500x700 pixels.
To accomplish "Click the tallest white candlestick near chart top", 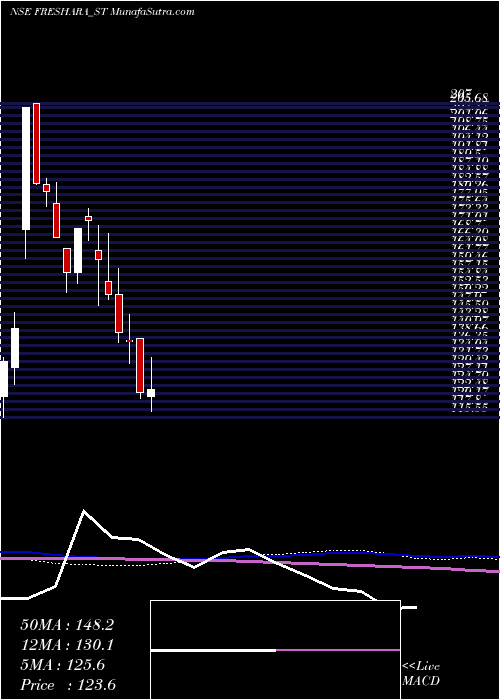I will [x=26, y=168].
